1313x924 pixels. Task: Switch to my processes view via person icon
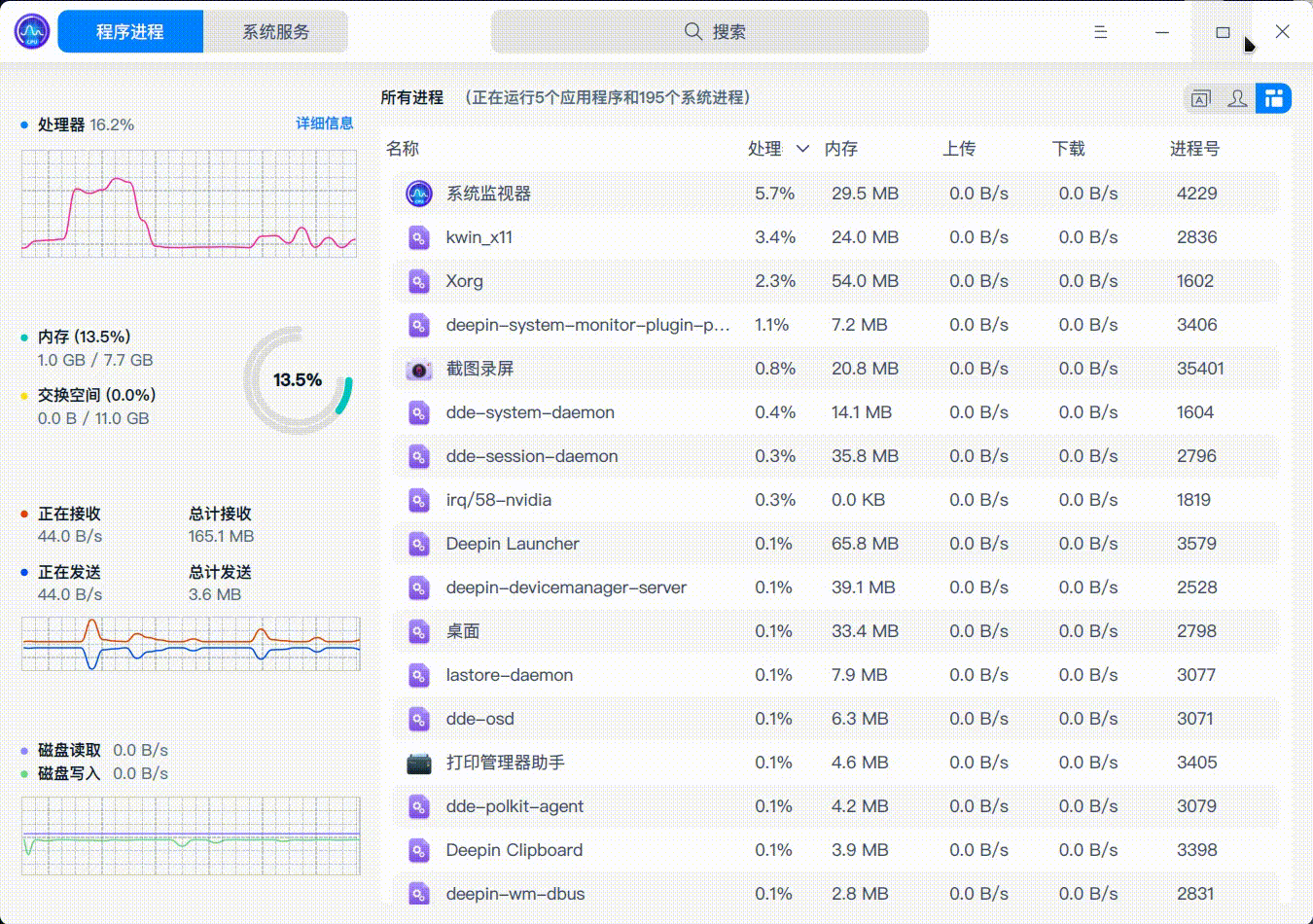point(1236,98)
